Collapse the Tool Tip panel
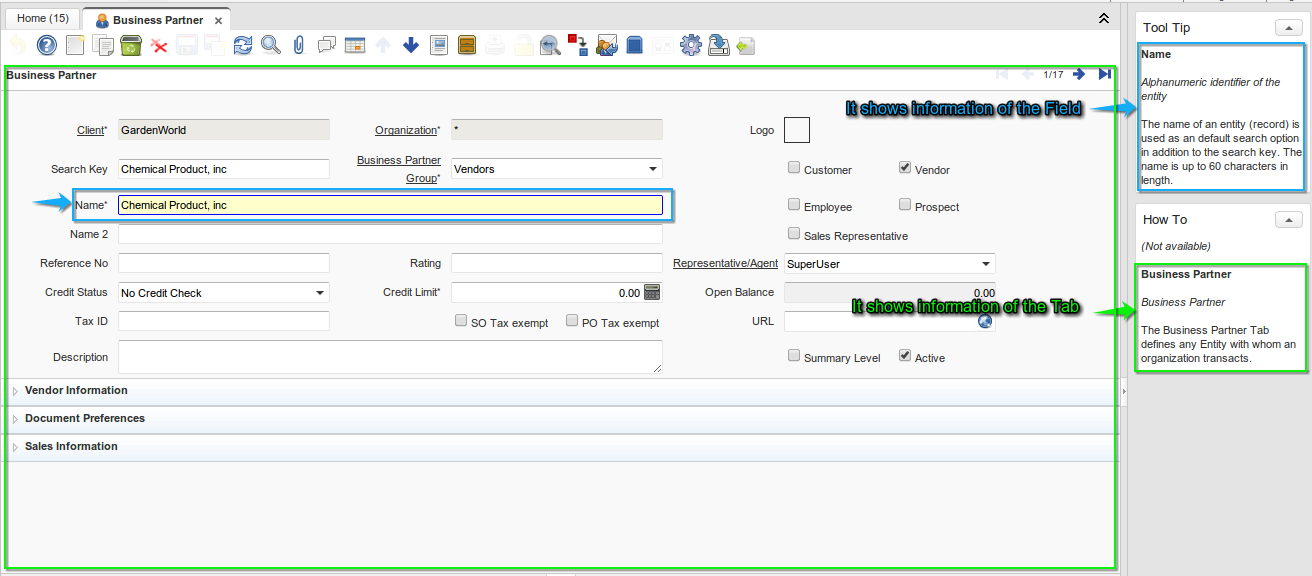The image size is (1312, 576). (1288, 27)
